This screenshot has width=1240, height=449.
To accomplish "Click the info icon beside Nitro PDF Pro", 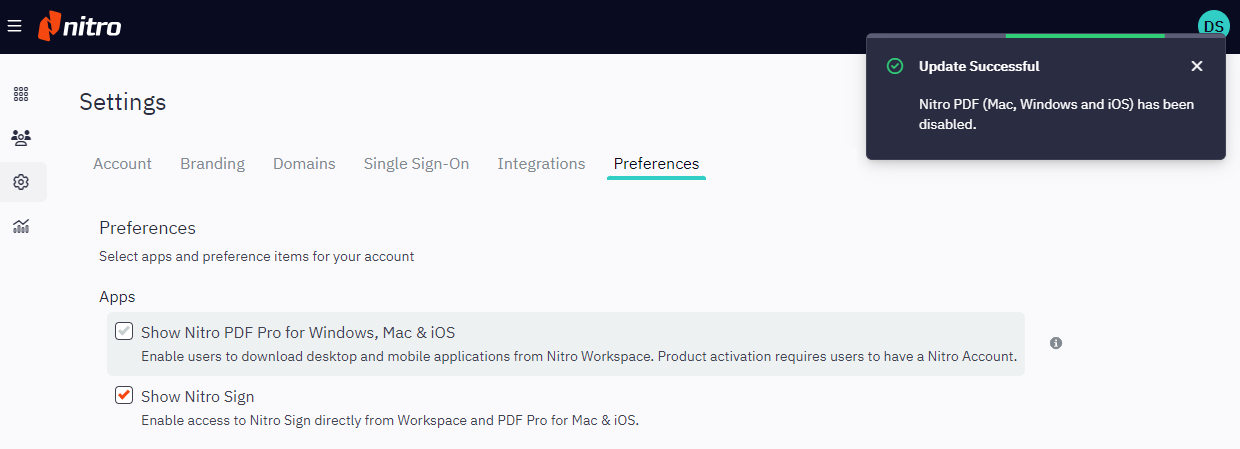I will click(x=1056, y=343).
